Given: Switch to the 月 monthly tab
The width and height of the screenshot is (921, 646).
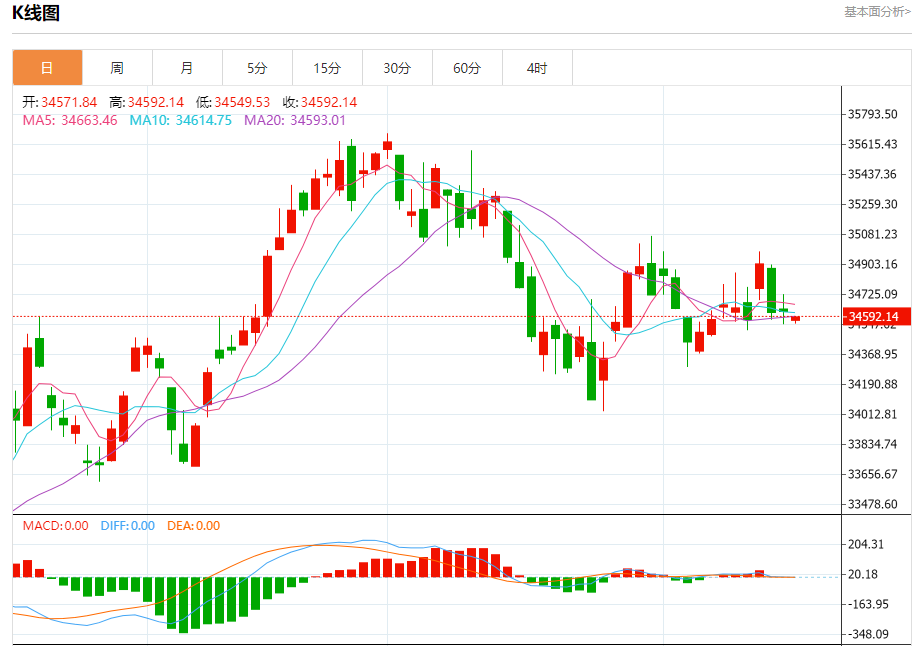Looking at the screenshot, I should pyautogui.click(x=187, y=68).
